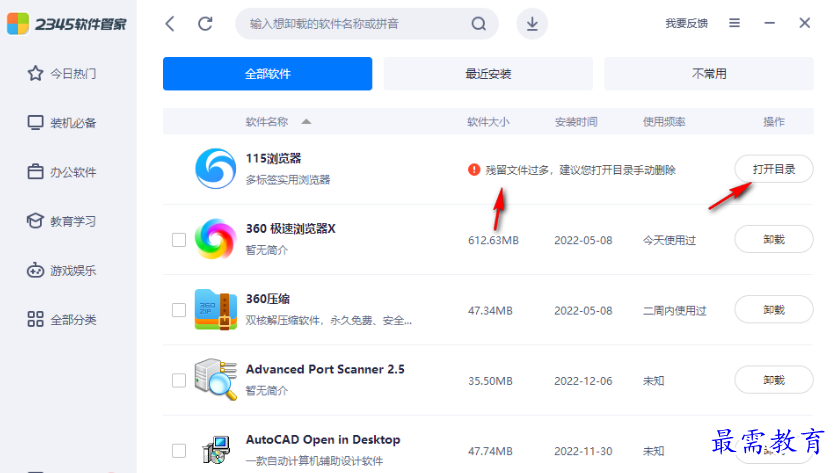
Task: Click the 2022-12-06 install date
Action: point(583,381)
